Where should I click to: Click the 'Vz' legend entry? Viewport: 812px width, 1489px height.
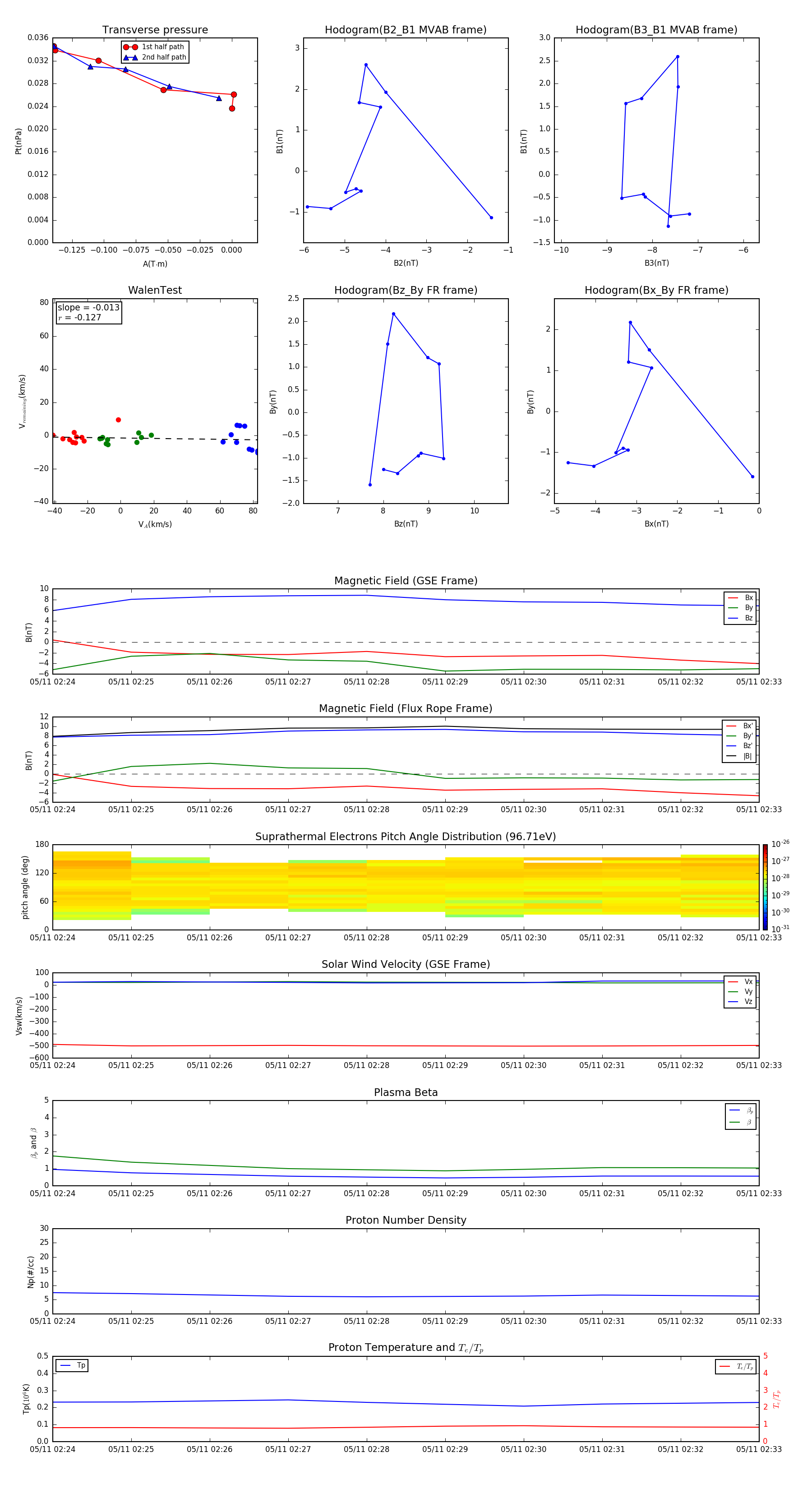coord(740,1002)
